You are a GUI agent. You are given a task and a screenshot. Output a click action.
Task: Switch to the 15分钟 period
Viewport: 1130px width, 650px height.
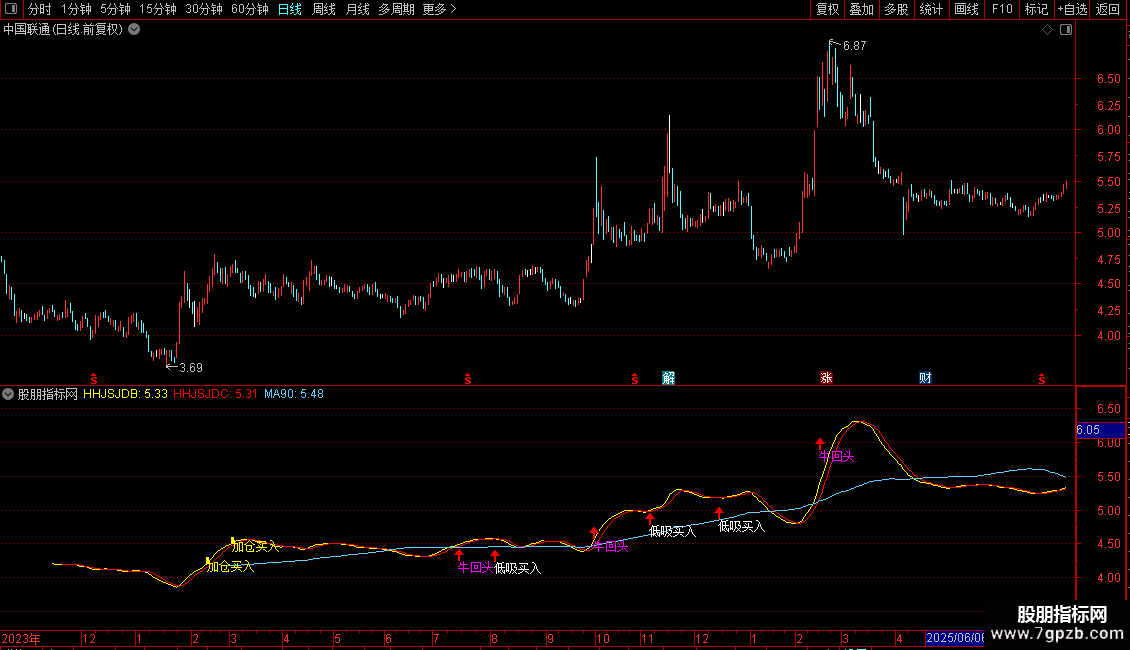(158, 9)
